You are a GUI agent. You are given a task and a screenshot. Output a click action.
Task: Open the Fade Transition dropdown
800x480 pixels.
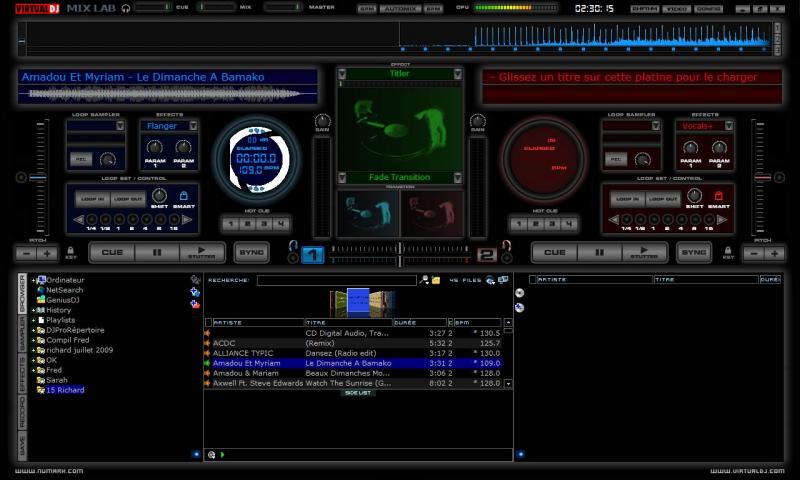pyautogui.click(x=457, y=177)
